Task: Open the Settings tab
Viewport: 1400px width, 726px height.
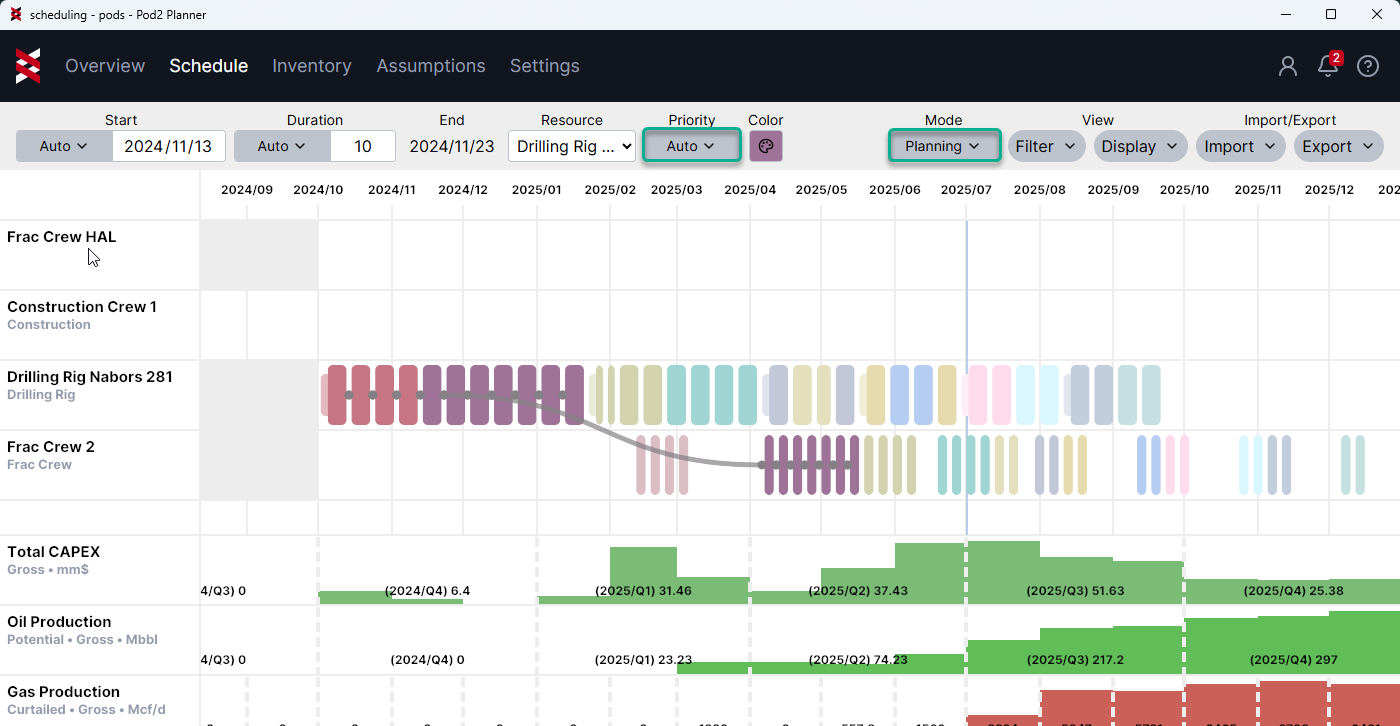Action: pyautogui.click(x=545, y=66)
